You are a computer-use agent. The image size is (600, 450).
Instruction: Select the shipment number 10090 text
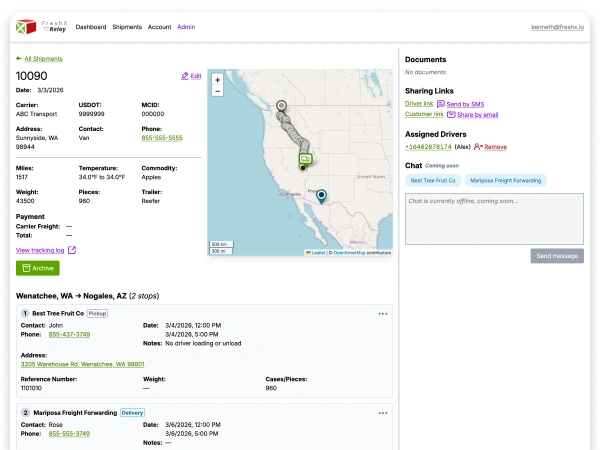click(31, 76)
